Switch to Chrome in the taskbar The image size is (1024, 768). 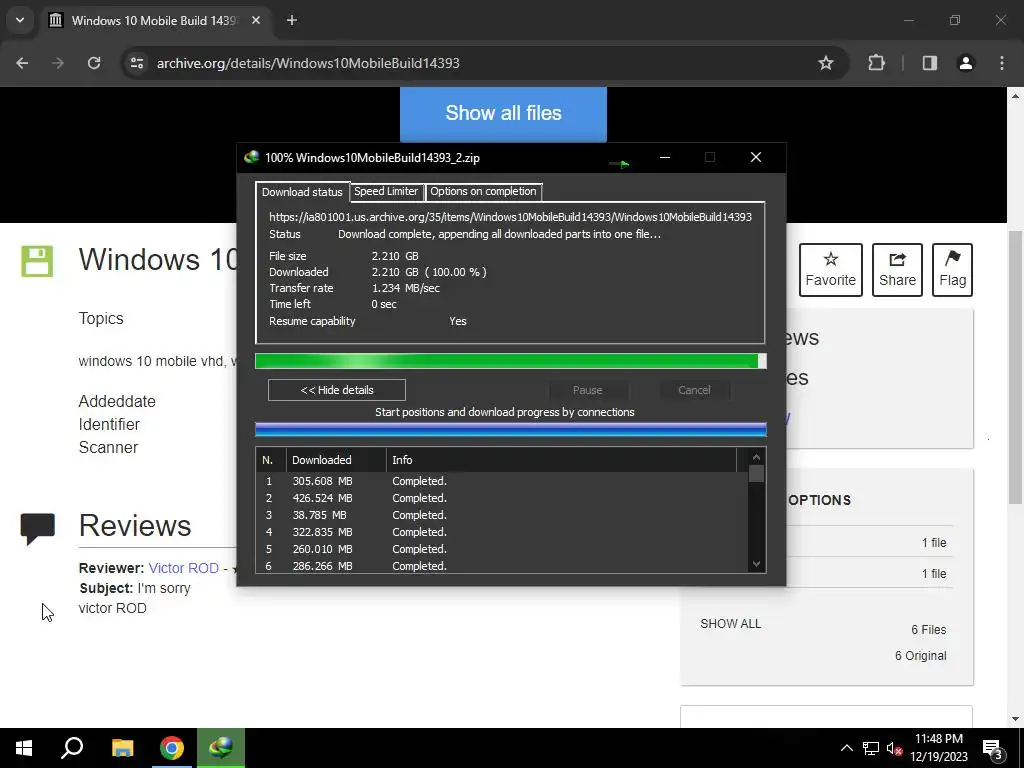(172, 748)
